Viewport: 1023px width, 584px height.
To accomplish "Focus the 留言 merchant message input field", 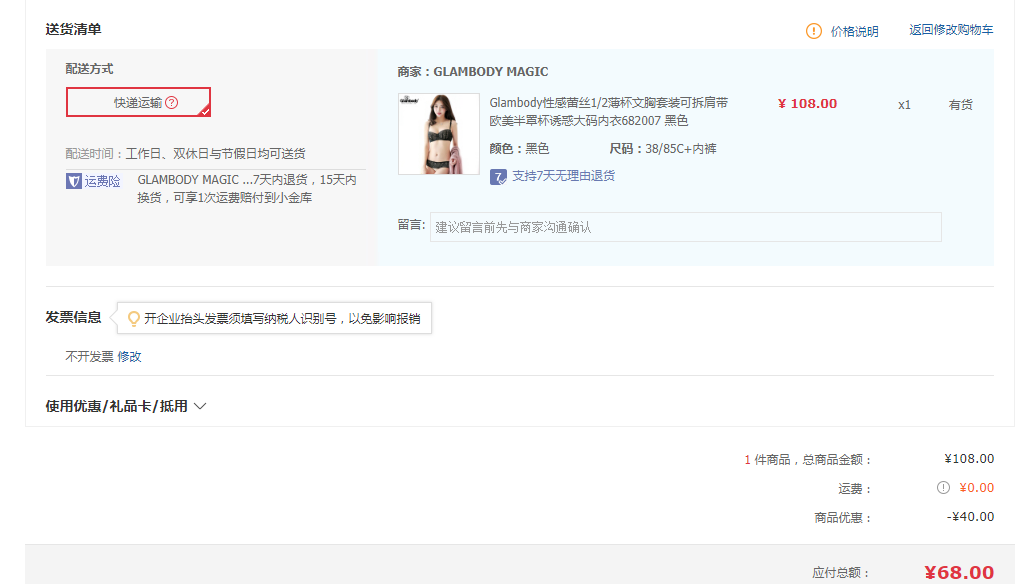I will 685,227.
